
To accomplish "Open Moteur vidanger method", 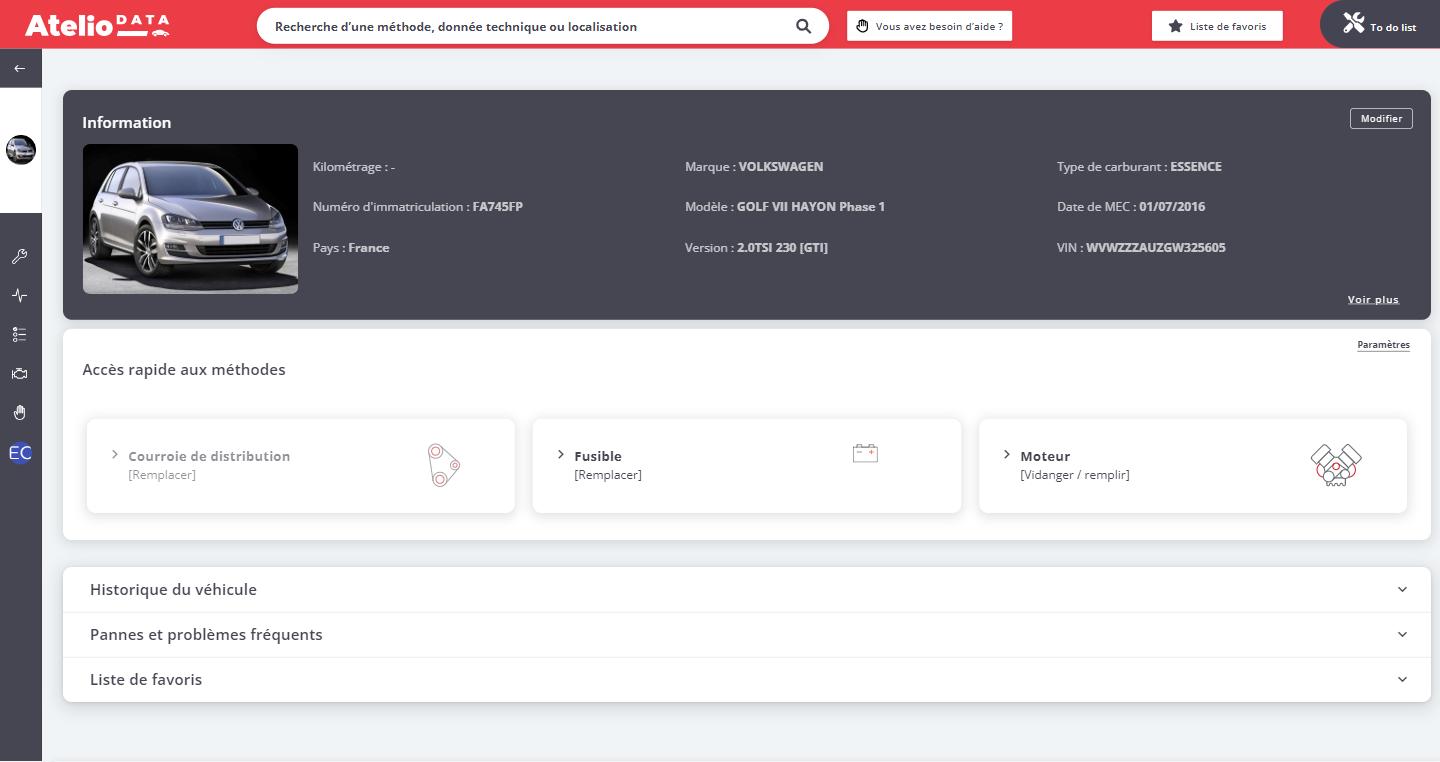I will (1193, 466).
